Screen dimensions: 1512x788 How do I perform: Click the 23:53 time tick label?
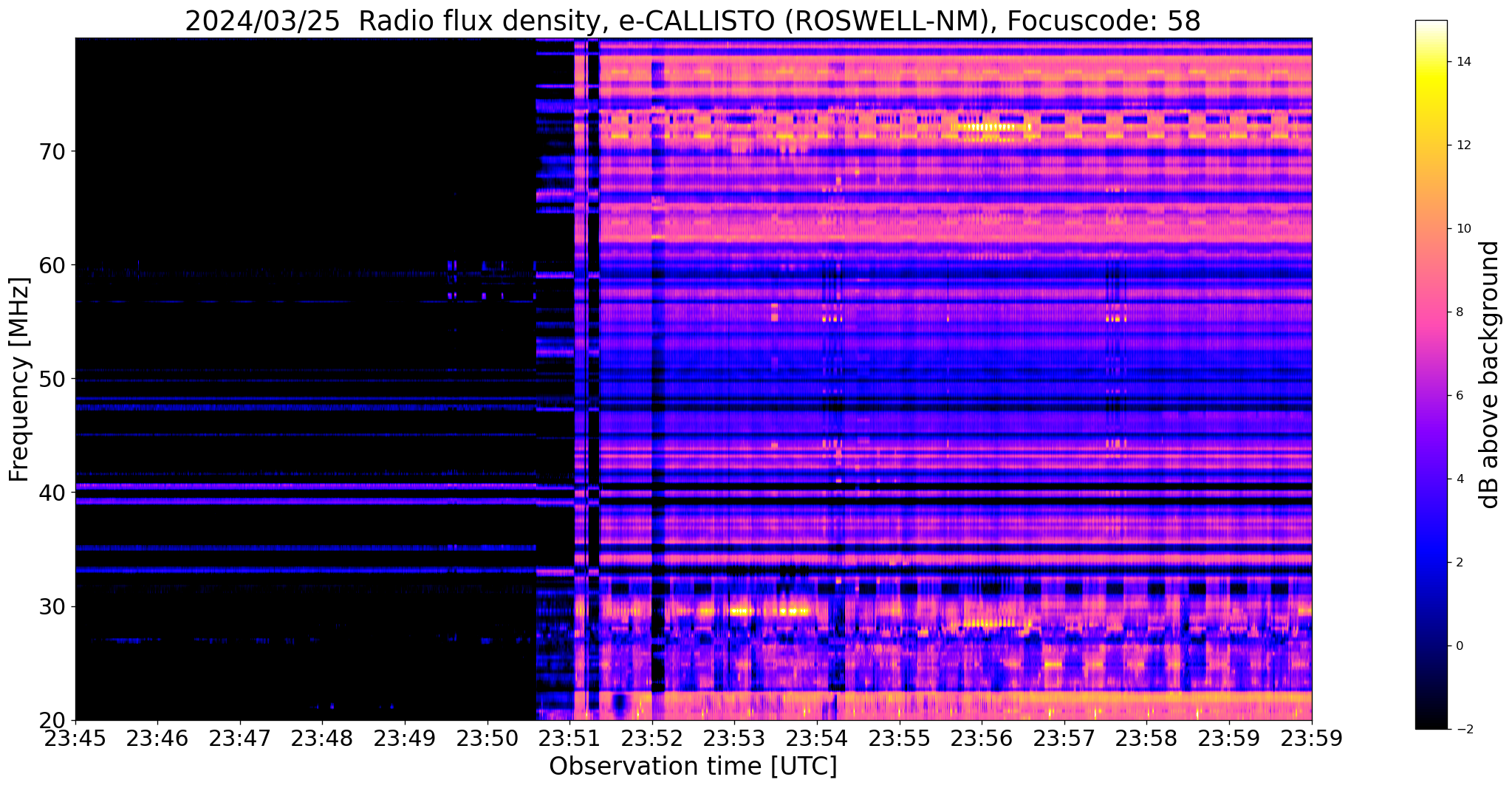coord(734,737)
